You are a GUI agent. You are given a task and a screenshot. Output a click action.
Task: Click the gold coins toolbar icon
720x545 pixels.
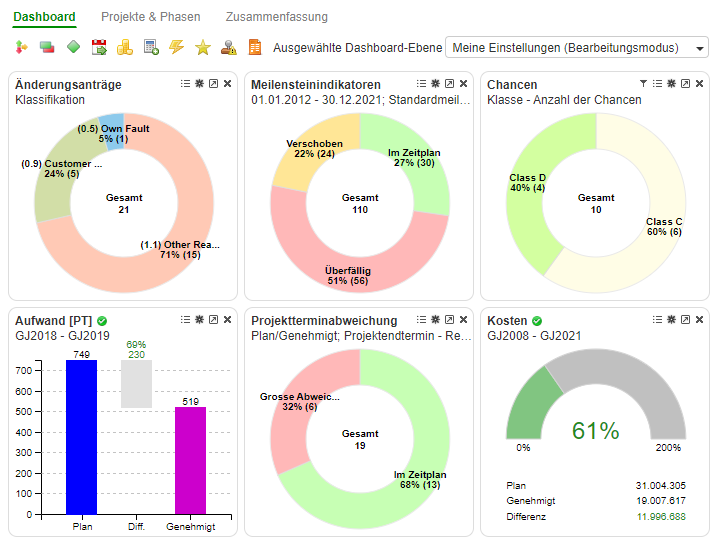125,47
